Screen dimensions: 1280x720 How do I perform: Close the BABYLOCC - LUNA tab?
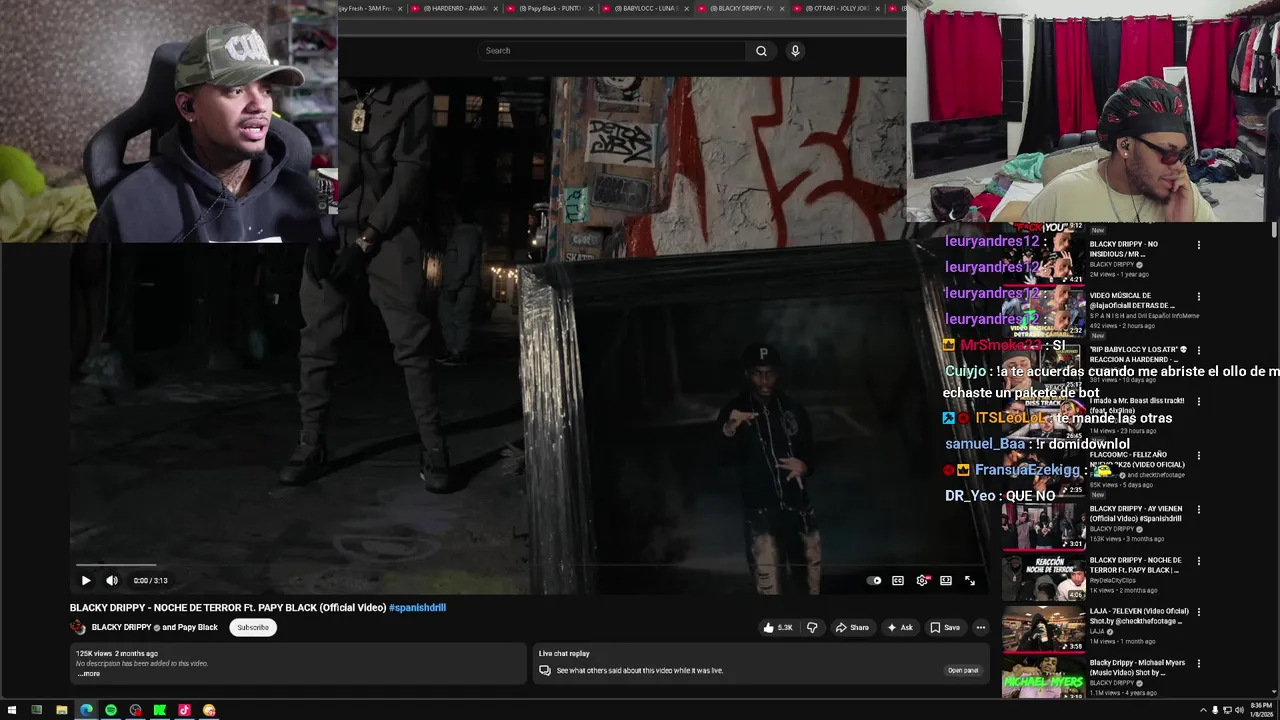click(688, 8)
